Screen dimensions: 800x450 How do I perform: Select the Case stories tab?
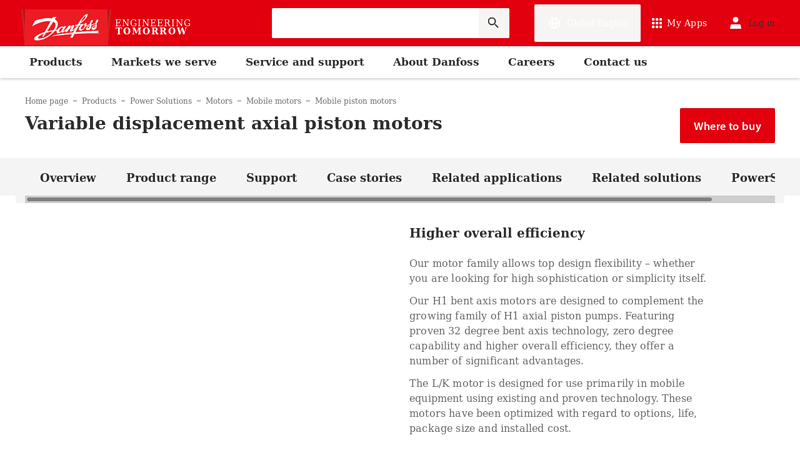(364, 178)
